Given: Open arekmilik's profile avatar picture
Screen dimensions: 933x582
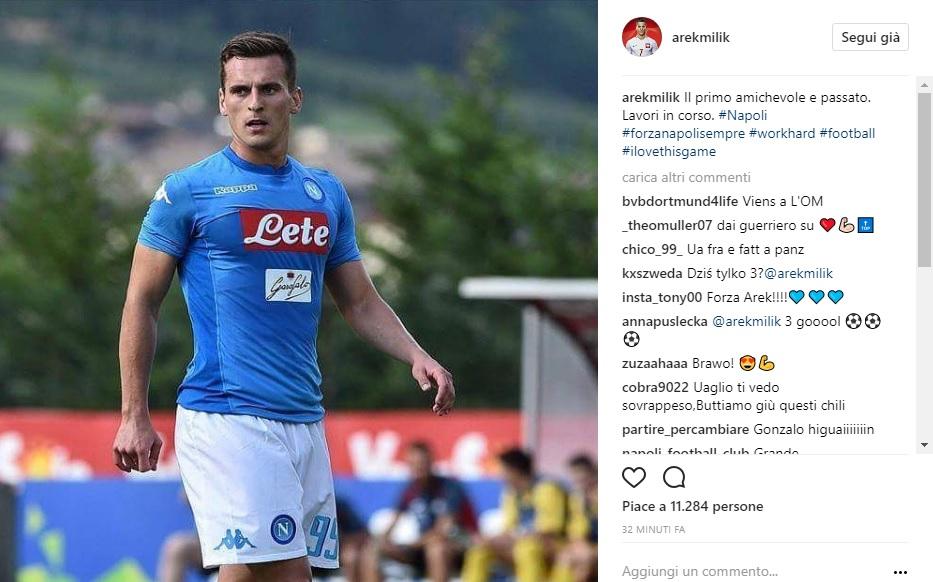Looking at the screenshot, I should pyautogui.click(x=642, y=37).
